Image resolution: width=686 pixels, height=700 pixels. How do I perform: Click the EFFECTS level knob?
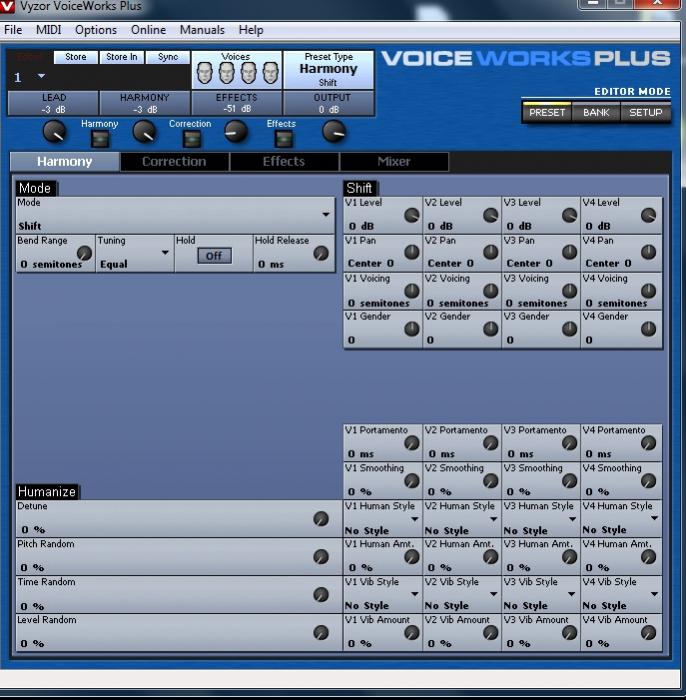(236, 132)
